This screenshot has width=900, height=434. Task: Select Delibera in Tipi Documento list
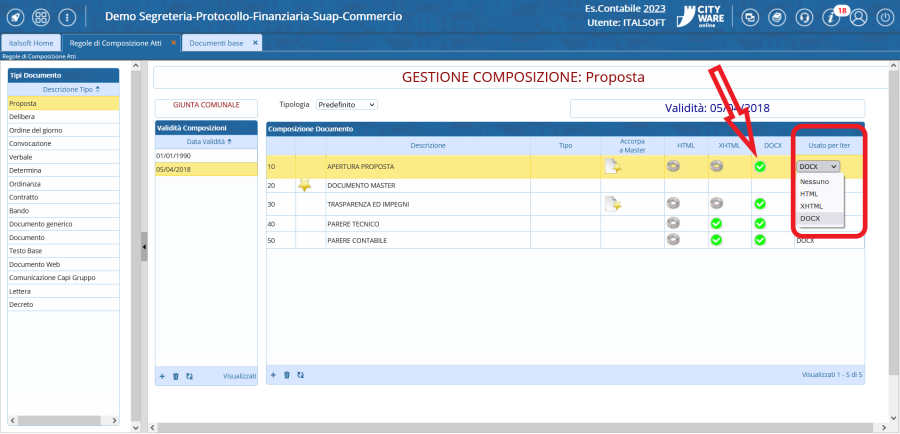(x=22, y=116)
